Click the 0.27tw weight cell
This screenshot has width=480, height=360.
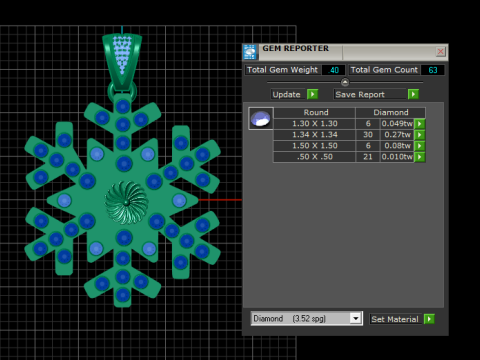pyautogui.click(x=397, y=135)
